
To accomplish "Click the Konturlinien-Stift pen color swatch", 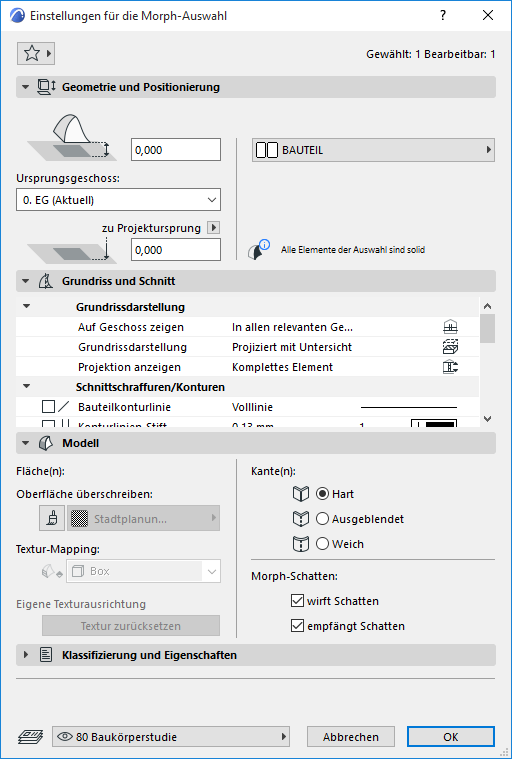I will tap(434, 425).
